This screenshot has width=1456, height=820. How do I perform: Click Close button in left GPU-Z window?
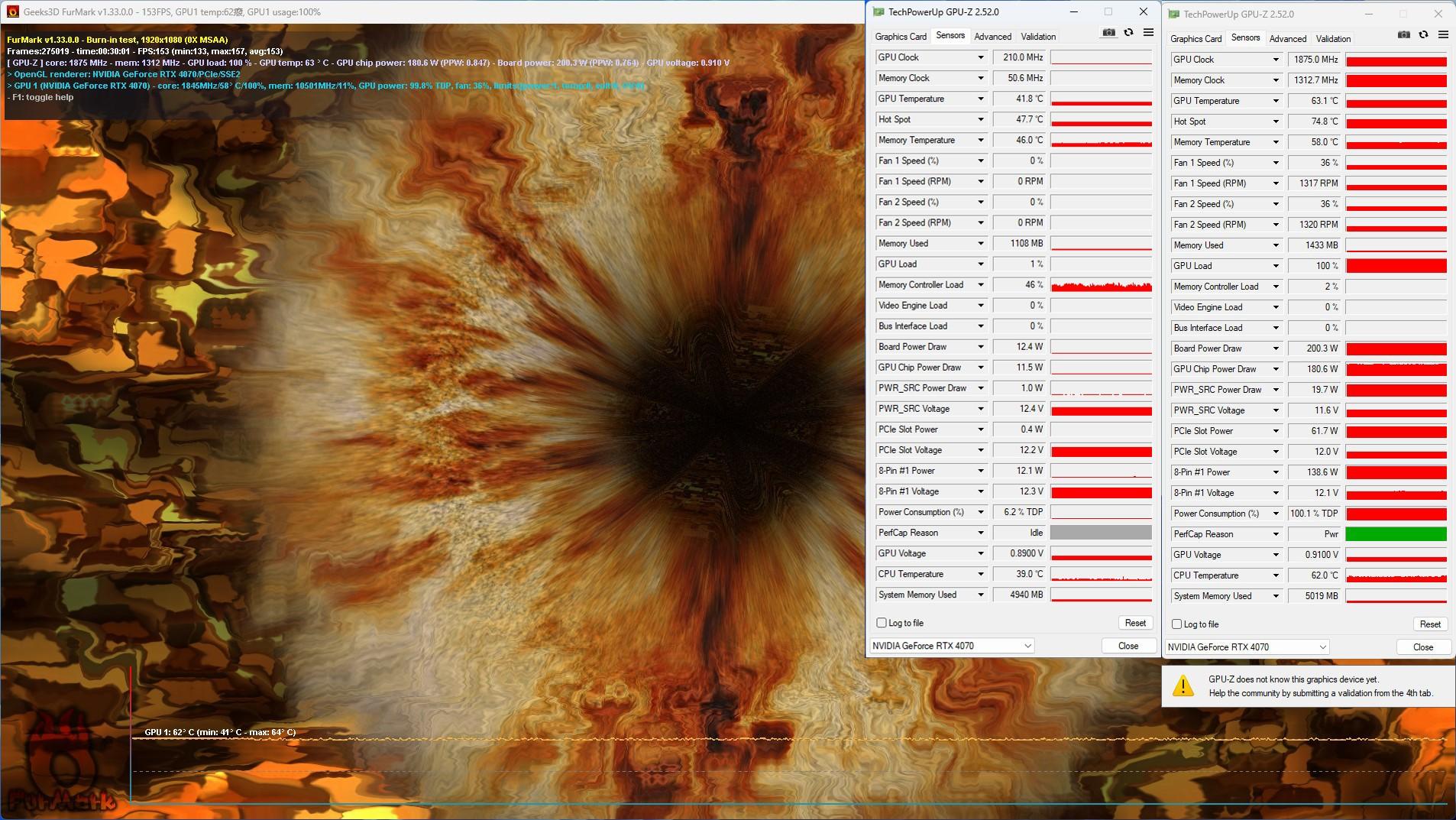[1128, 646]
